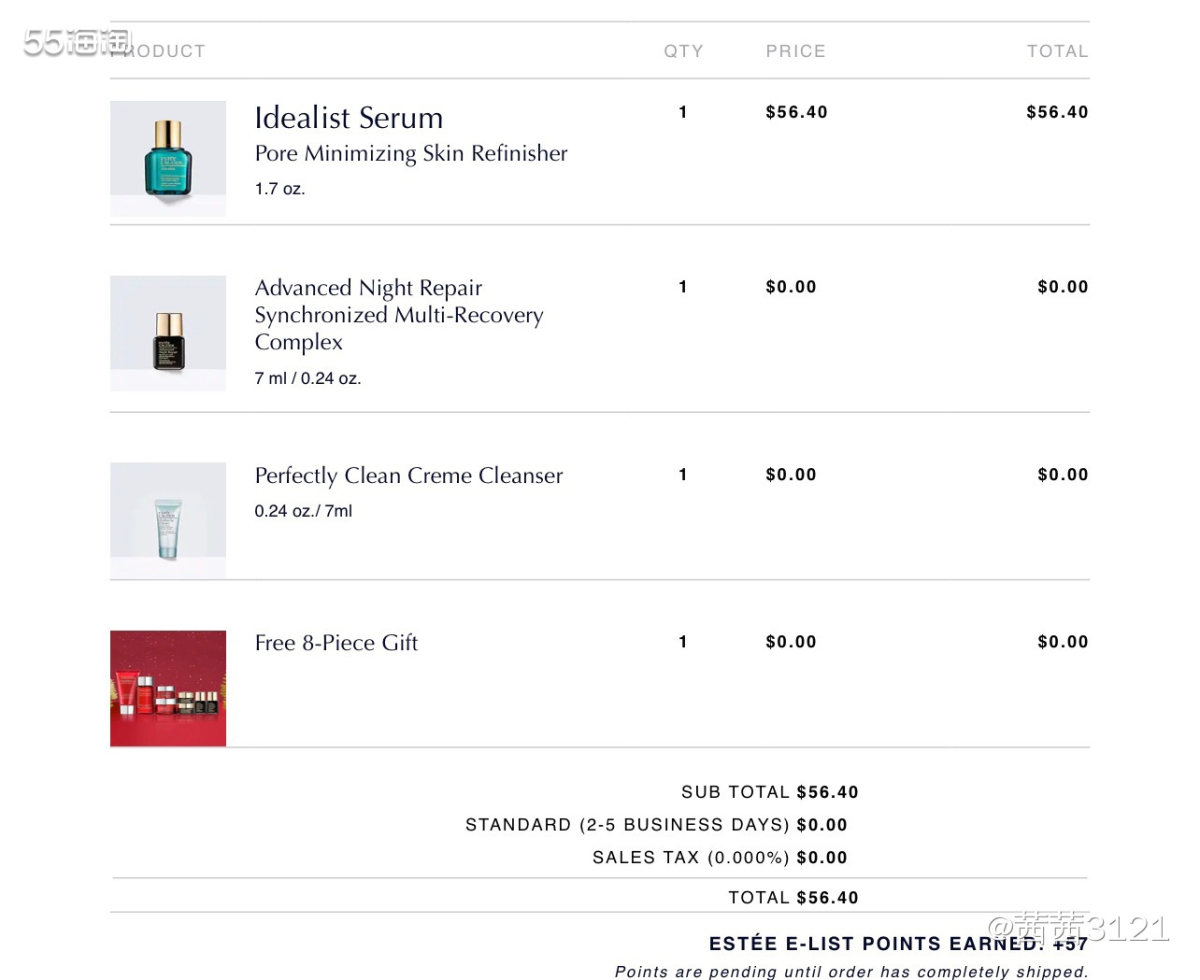Image resolution: width=1200 pixels, height=980 pixels.
Task: Open the Idealist Serum product title
Action: (349, 118)
